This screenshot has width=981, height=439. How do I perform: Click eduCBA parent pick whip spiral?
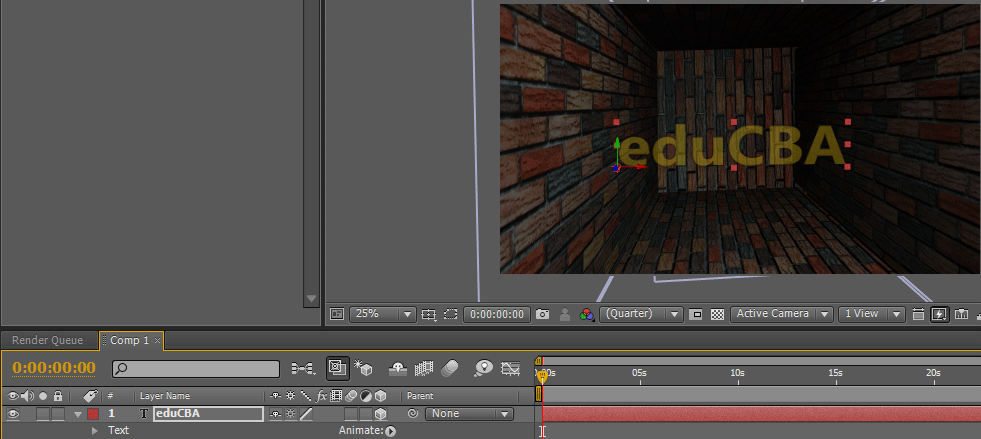tap(412, 413)
